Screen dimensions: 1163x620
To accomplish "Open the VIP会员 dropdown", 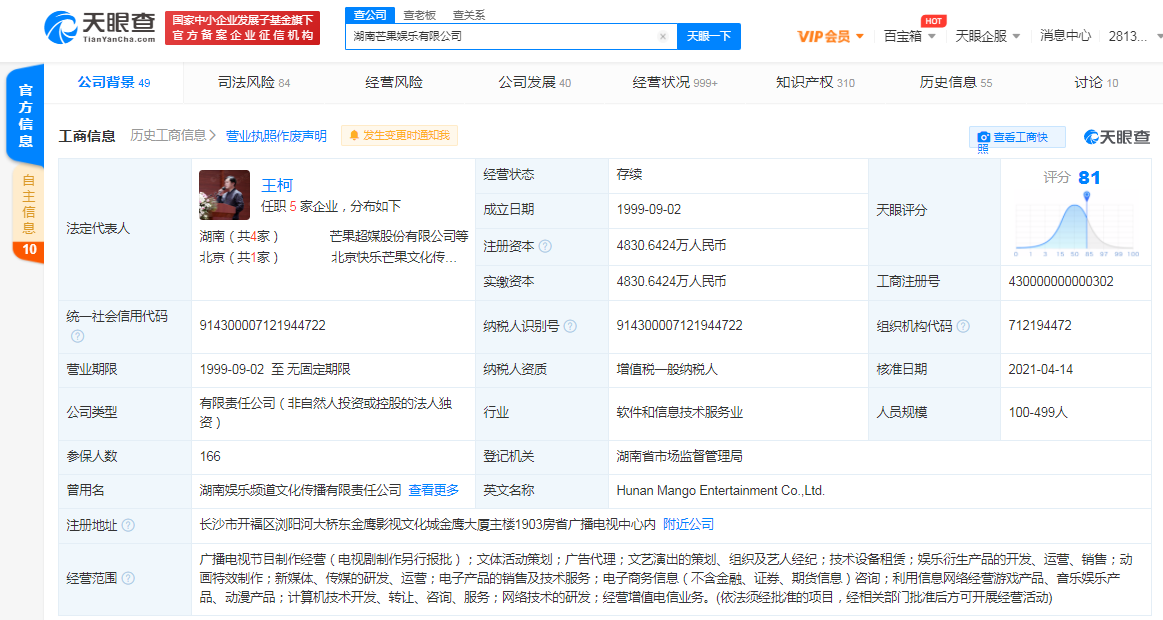I will coord(830,36).
